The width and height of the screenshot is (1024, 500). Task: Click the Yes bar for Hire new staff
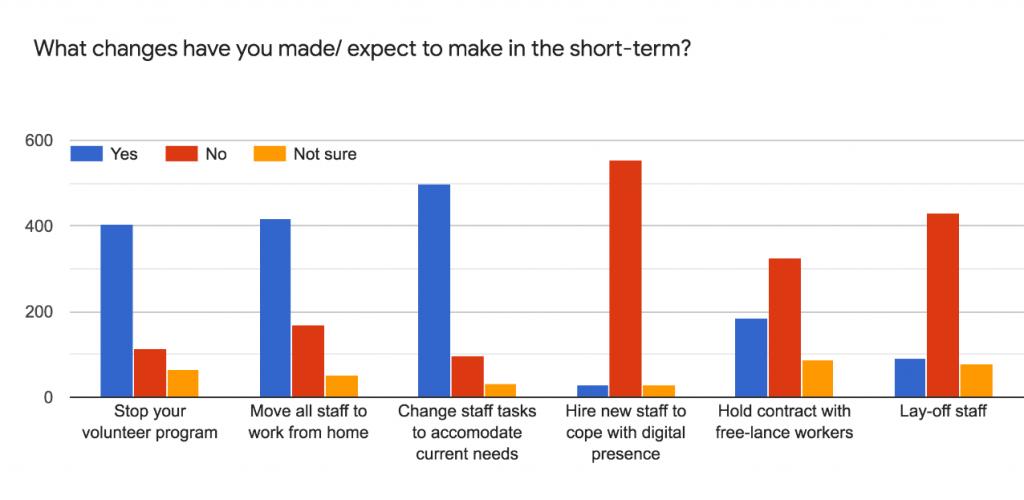pyautogui.click(x=592, y=391)
